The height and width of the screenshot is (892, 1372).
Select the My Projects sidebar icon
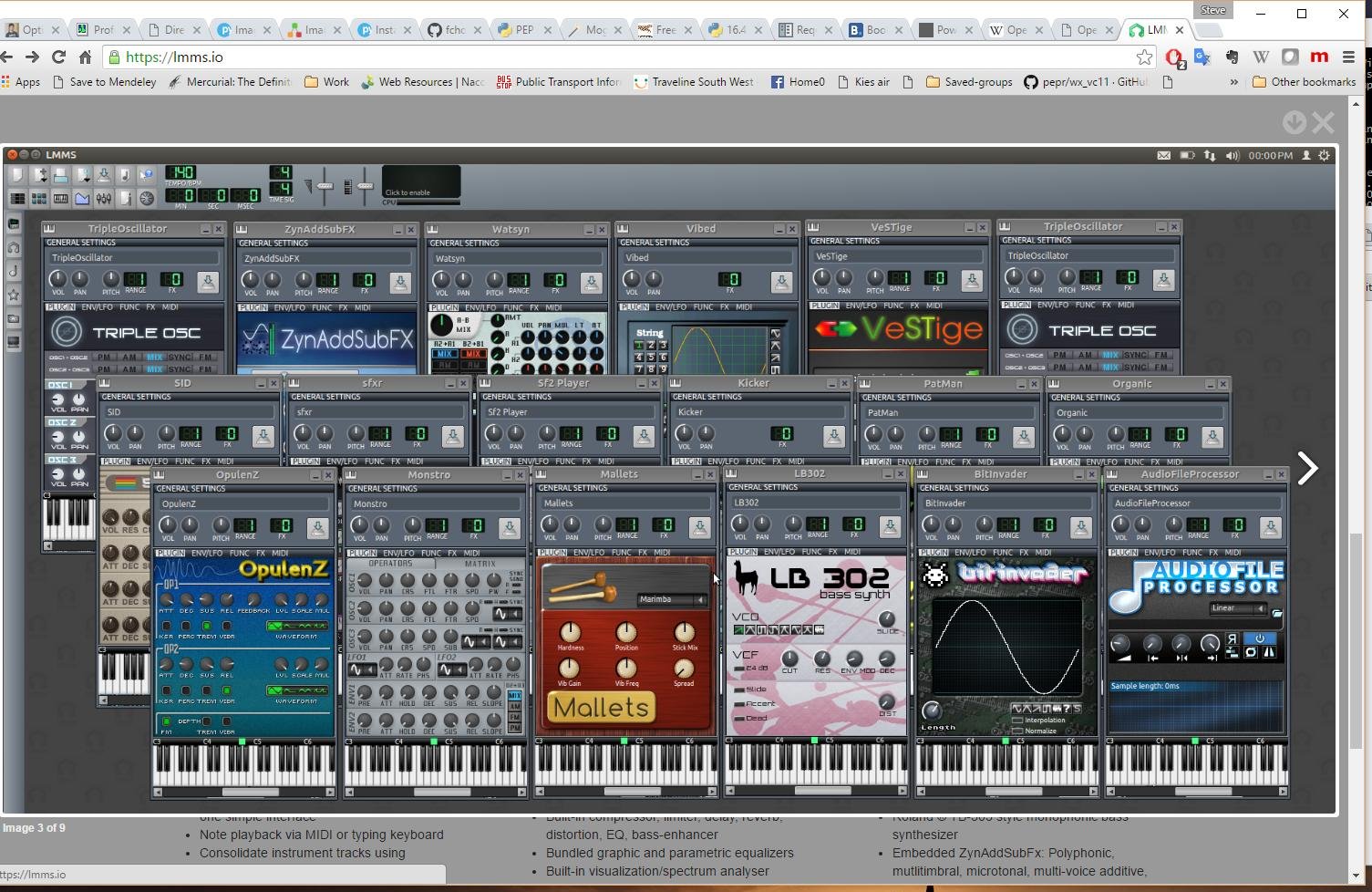pos(14,247)
